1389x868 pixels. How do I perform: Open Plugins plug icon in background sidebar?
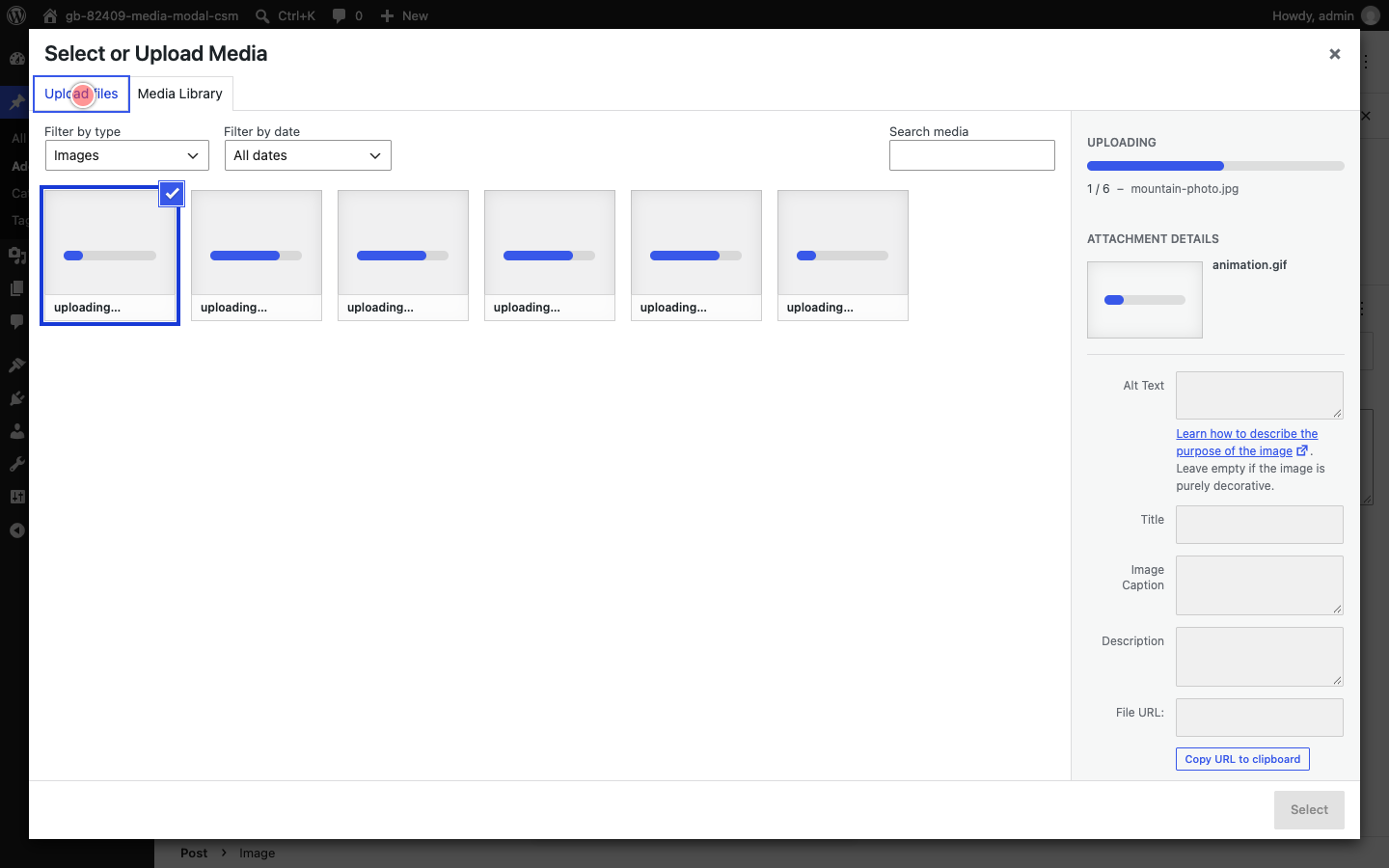(16, 398)
